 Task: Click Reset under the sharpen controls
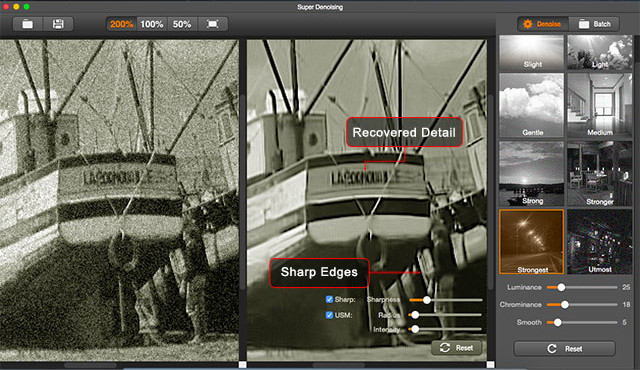pos(456,348)
